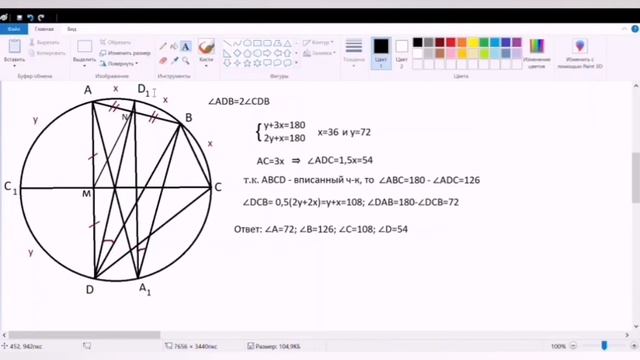Open Edit colors (Изменение цветов)
Screen dimensions: 640x360
537,53
